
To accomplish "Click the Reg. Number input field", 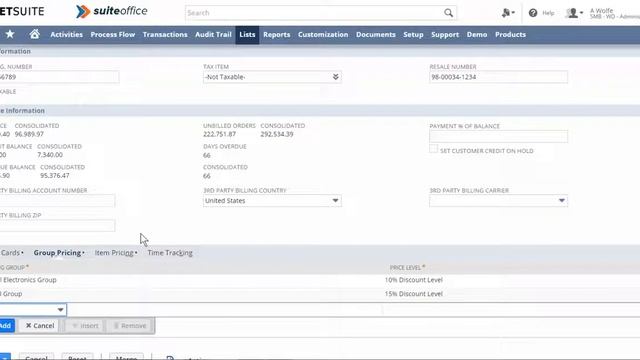I will pos(60,77).
